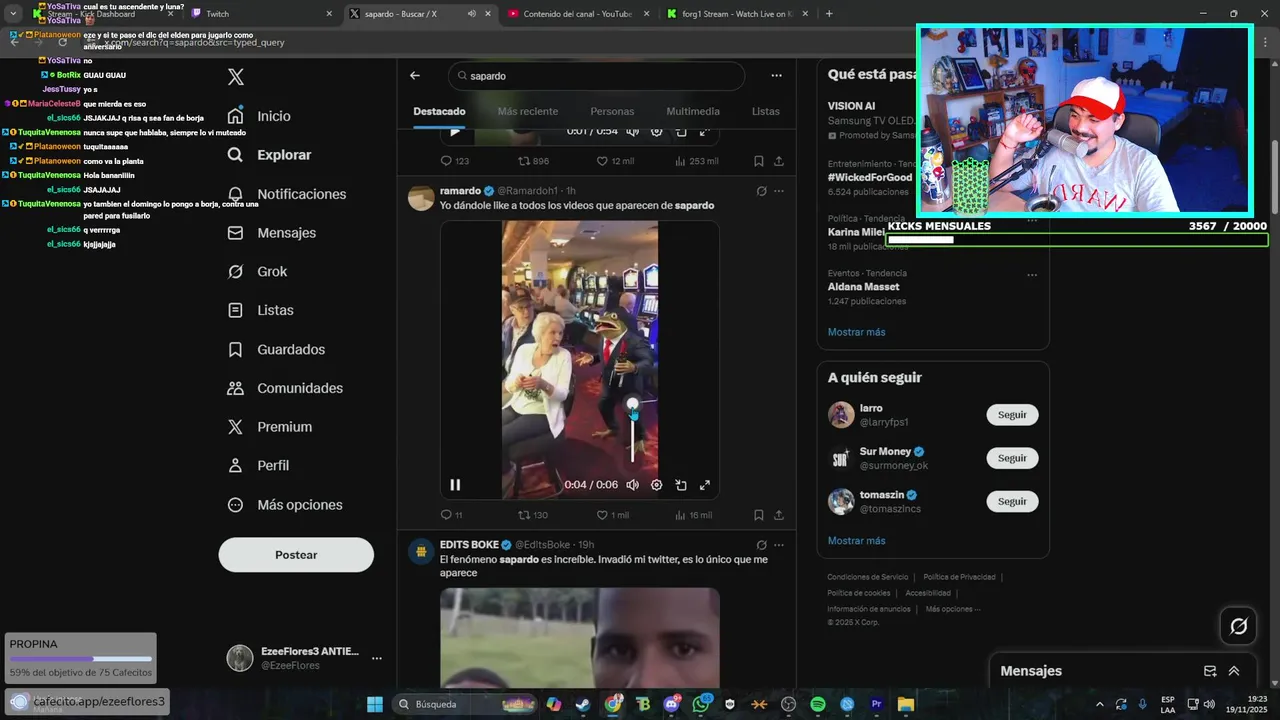Image resolution: width=1280 pixels, height=720 pixels.
Task: Pause the ramardo video
Action: click(455, 485)
